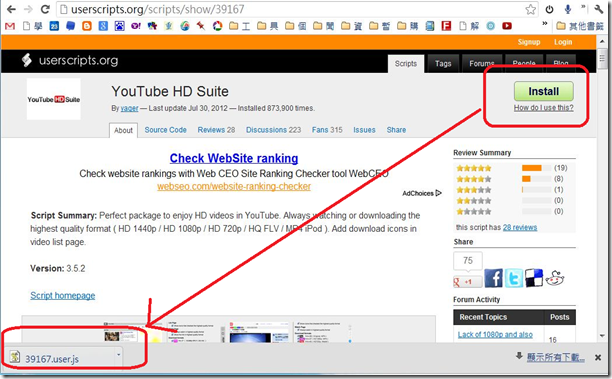Click the Signup link
The image size is (612, 379).
pos(529,42)
